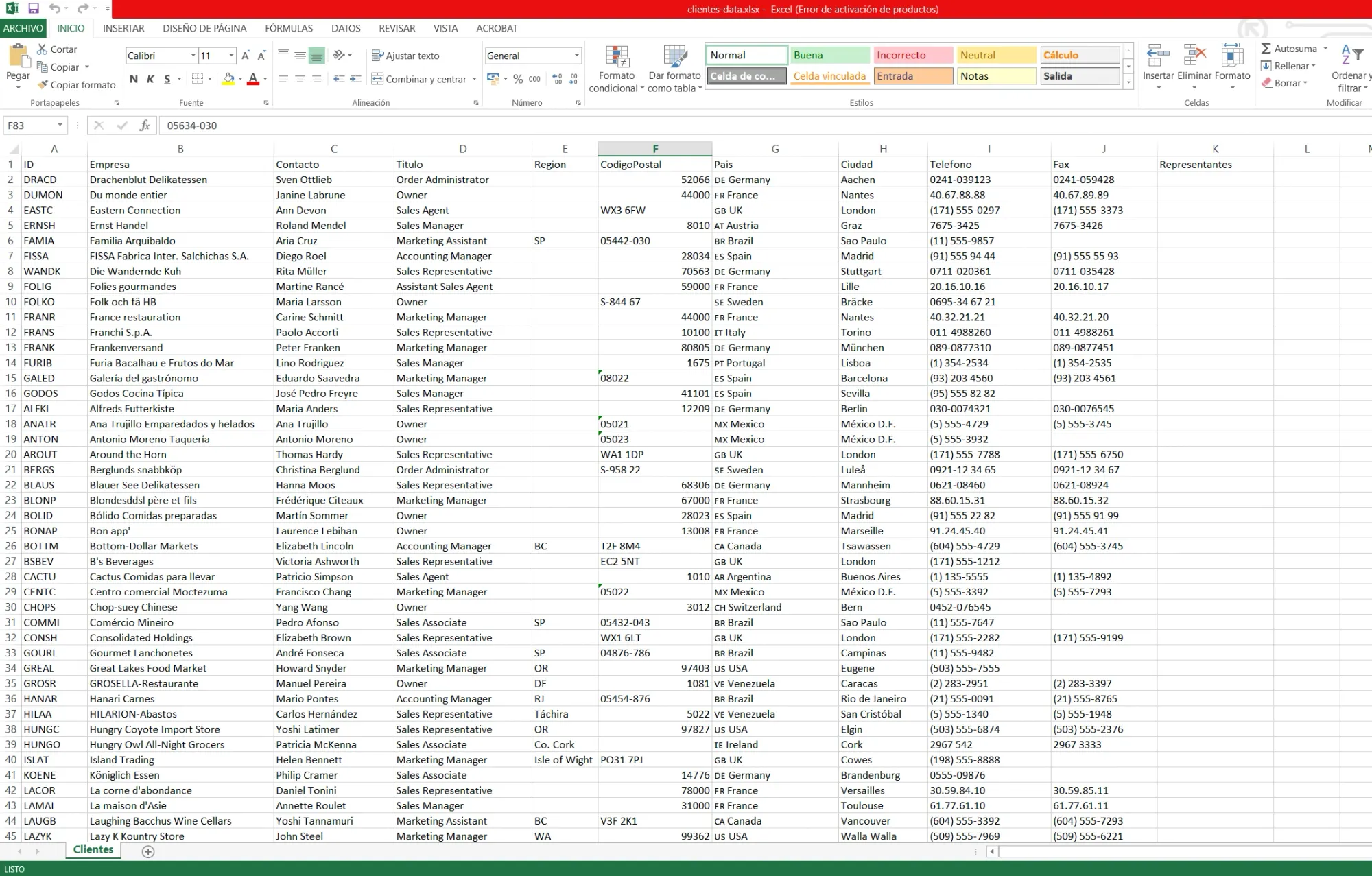The height and width of the screenshot is (876, 1372).
Task: Apply percentage number format icon
Action: coord(519,79)
